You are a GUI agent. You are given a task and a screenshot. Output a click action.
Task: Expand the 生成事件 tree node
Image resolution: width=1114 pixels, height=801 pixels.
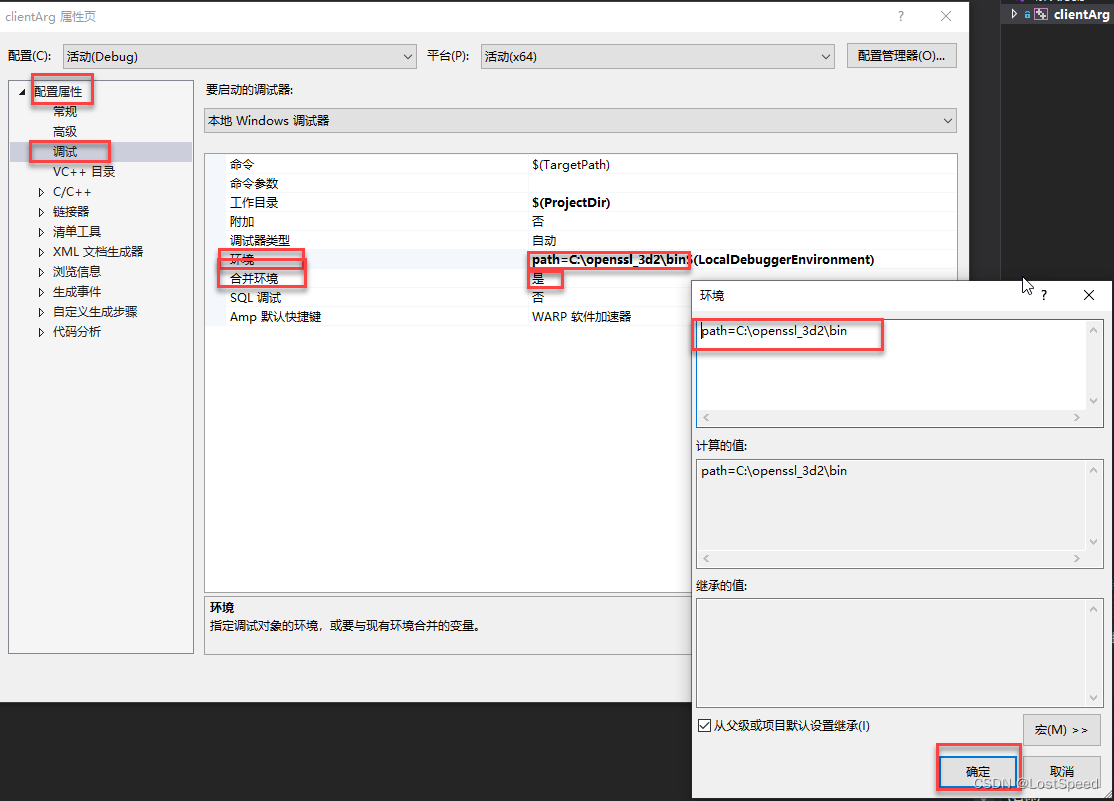click(41, 291)
